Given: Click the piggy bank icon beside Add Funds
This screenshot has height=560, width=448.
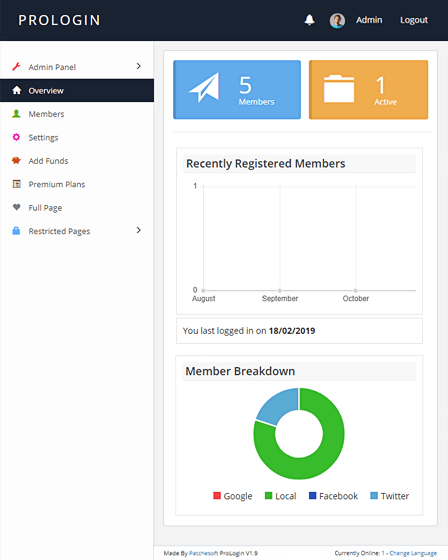Looking at the screenshot, I should (x=16, y=160).
